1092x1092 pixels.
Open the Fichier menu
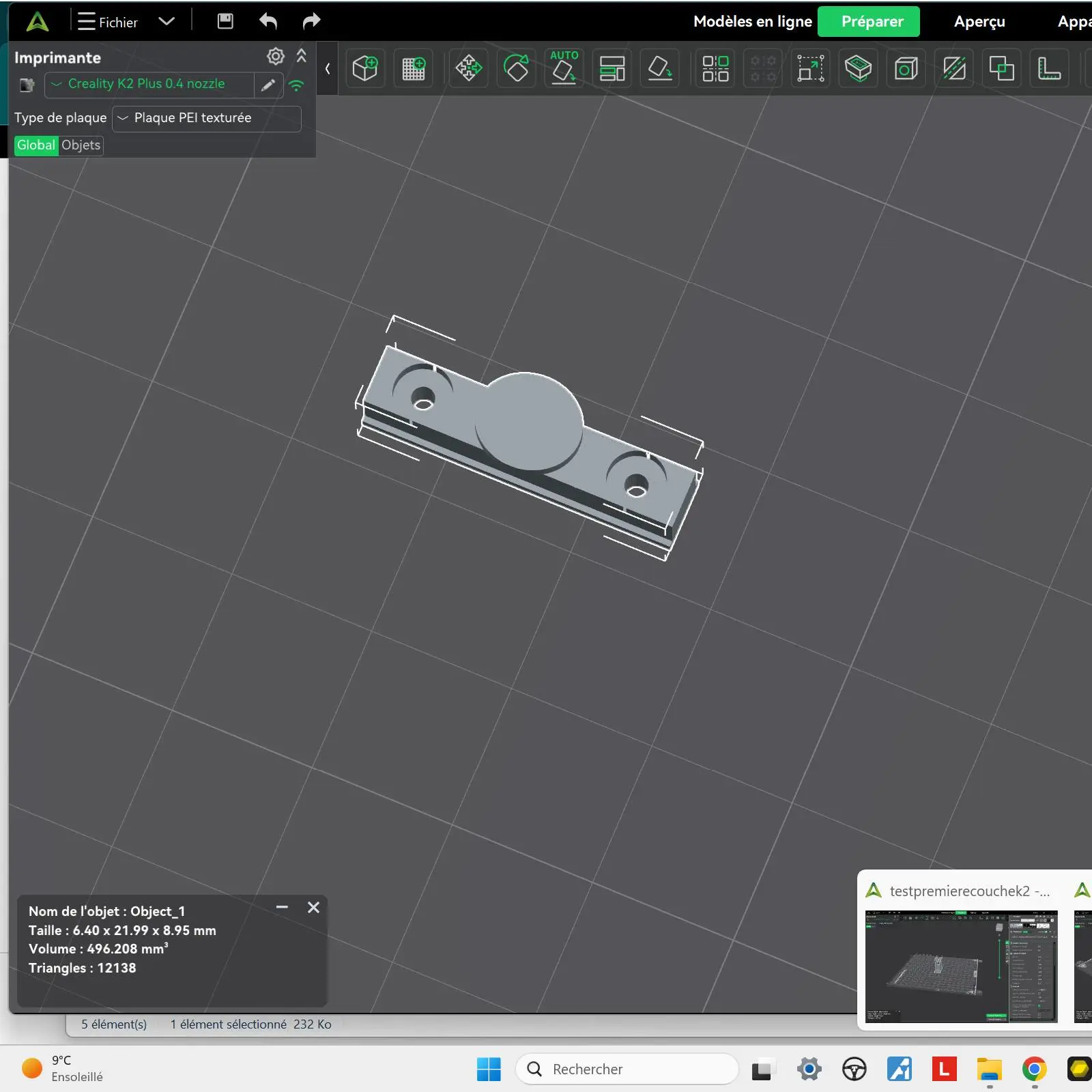[109, 23]
